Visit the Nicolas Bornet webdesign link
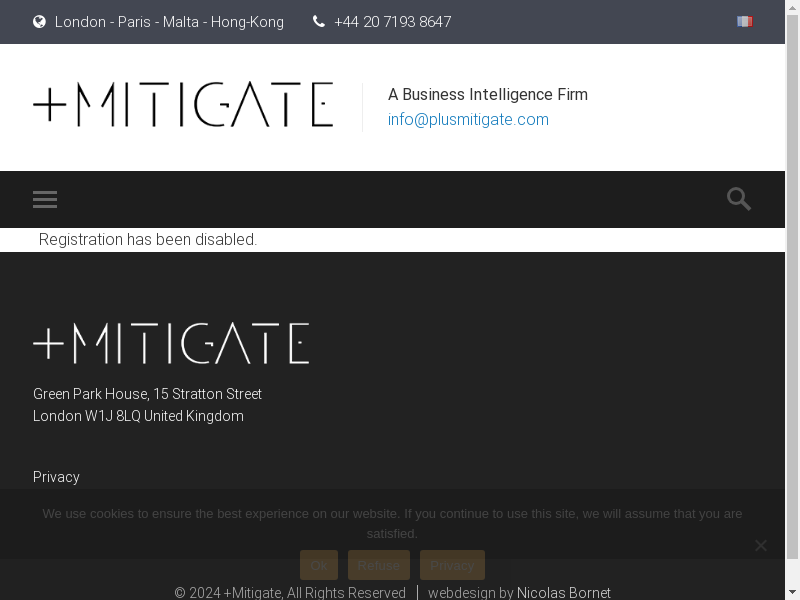 point(563,593)
